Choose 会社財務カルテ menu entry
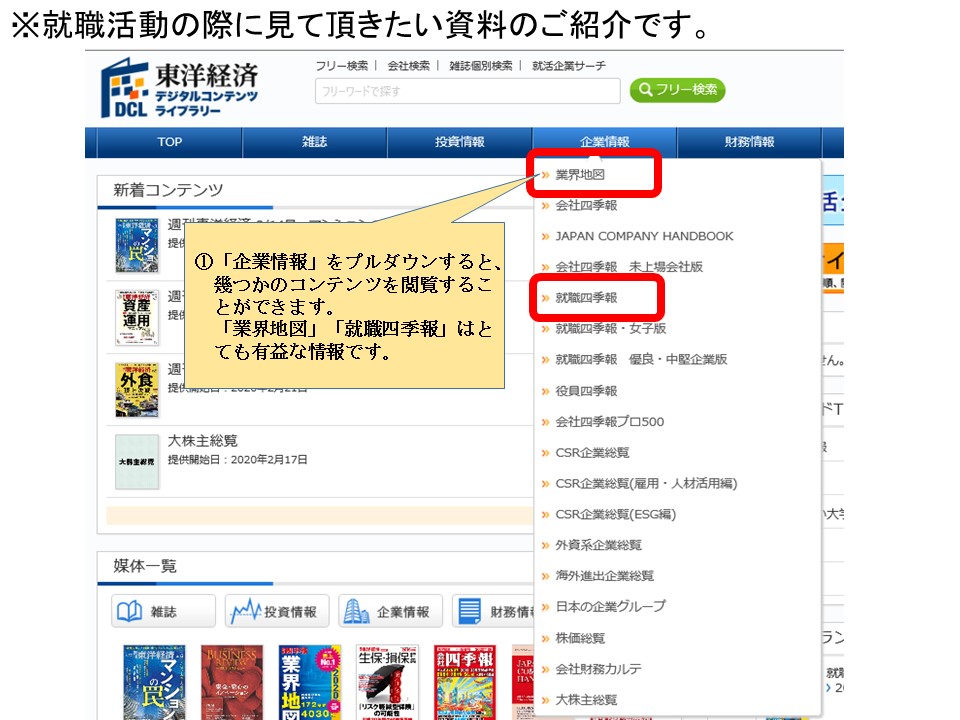 pyautogui.click(x=598, y=669)
